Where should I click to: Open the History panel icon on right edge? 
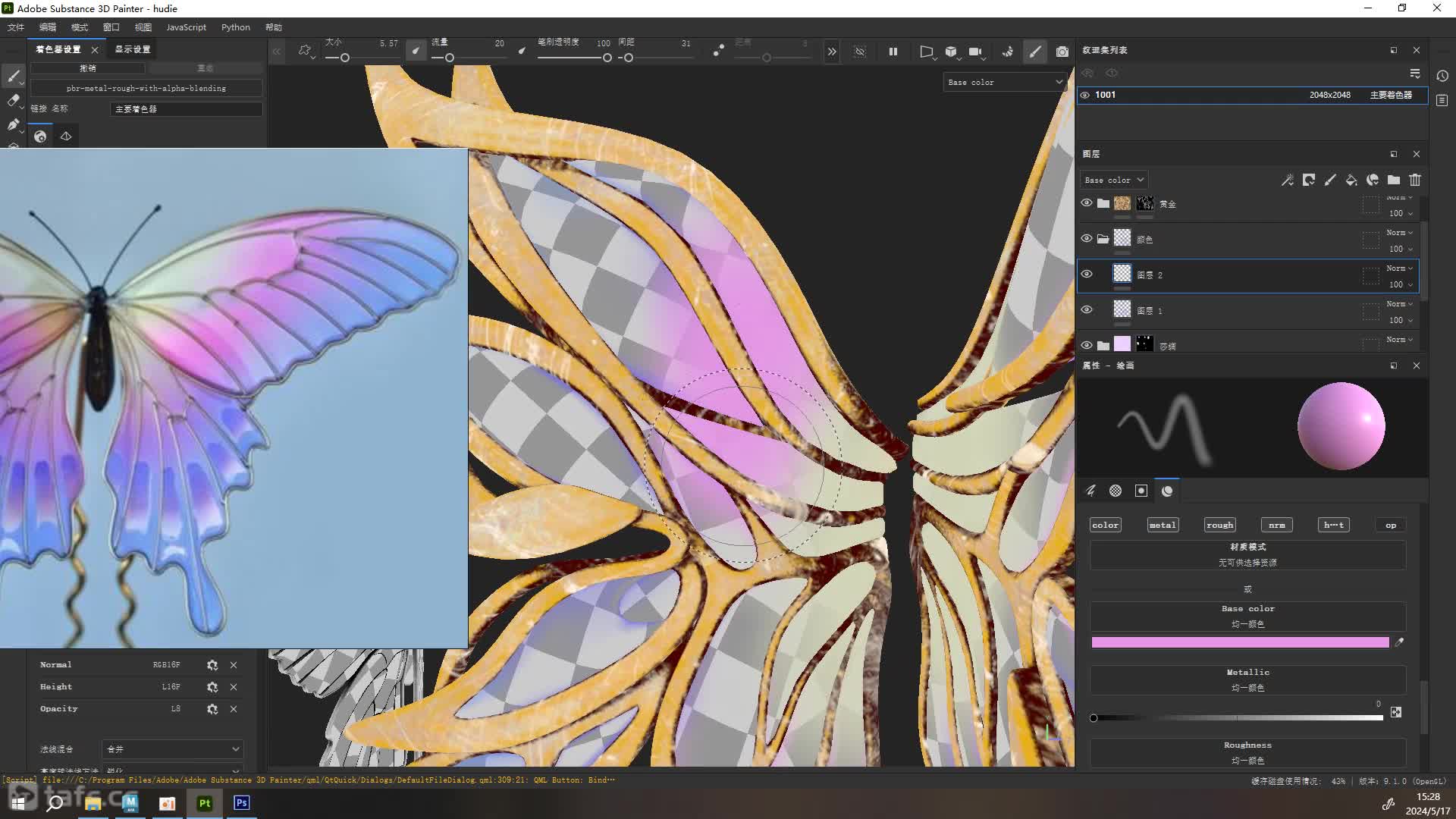click(1442, 76)
